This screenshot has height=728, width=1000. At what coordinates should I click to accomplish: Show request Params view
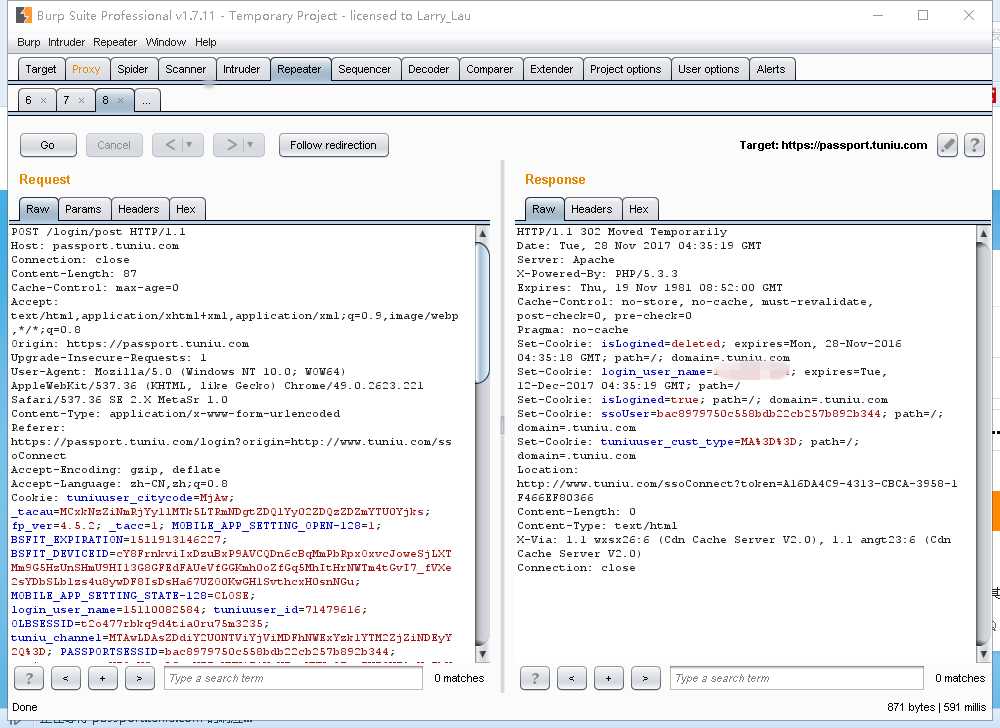[x=84, y=209]
